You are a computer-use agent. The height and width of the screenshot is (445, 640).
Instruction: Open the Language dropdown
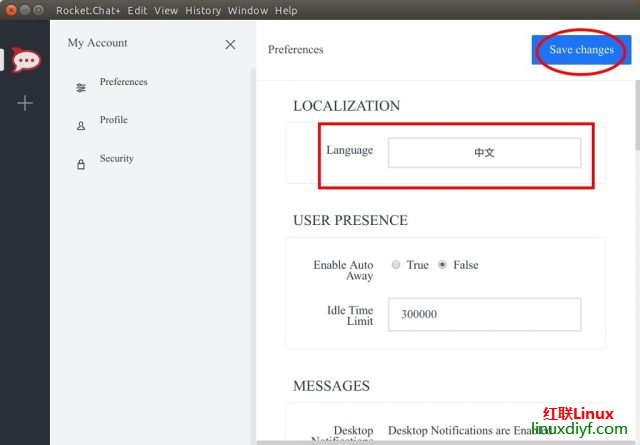point(484,152)
